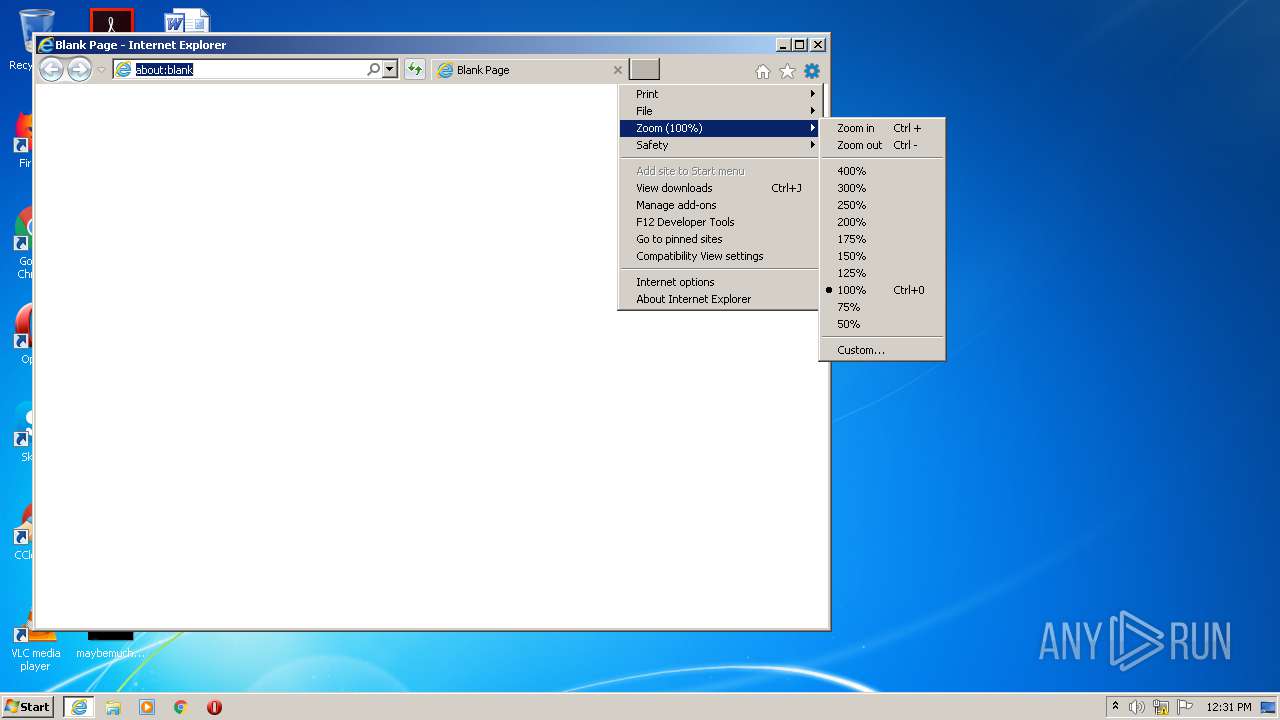The height and width of the screenshot is (720, 1280).
Task: Click the search magnifier in address bar
Action: (x=373, y=69)
